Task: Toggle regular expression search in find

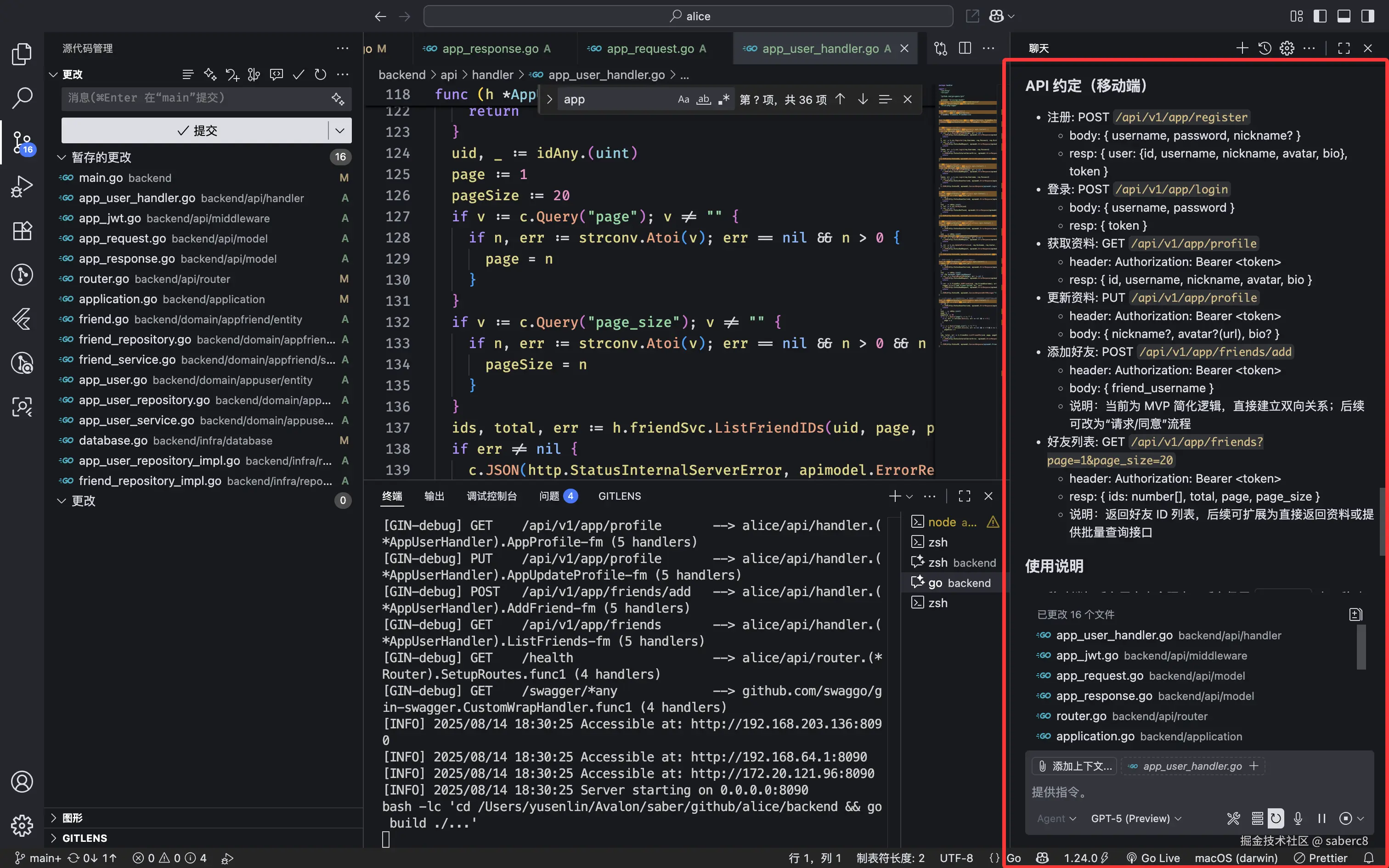Action: pos(724,99)
